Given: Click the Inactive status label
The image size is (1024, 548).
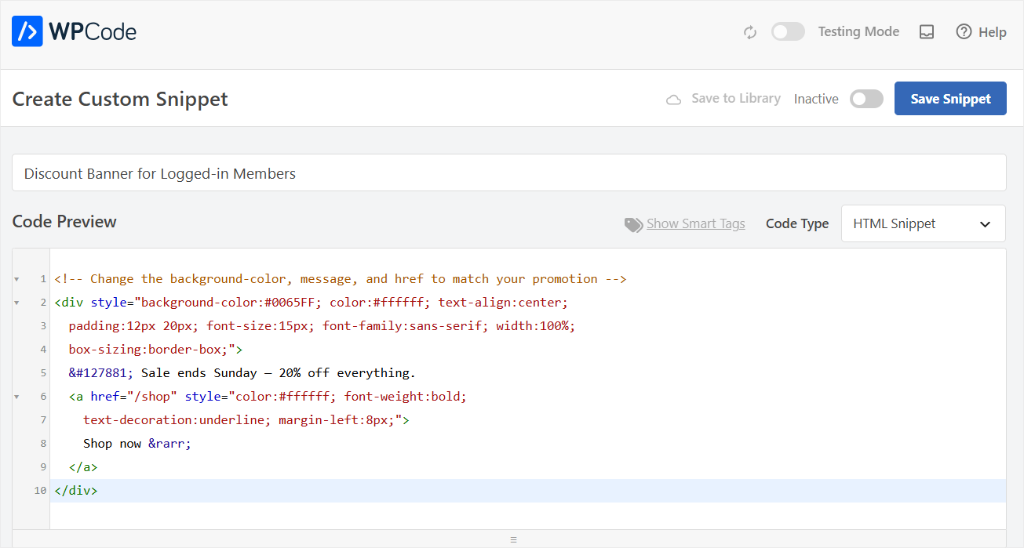Looking at the screenshot, I should 816,99.
